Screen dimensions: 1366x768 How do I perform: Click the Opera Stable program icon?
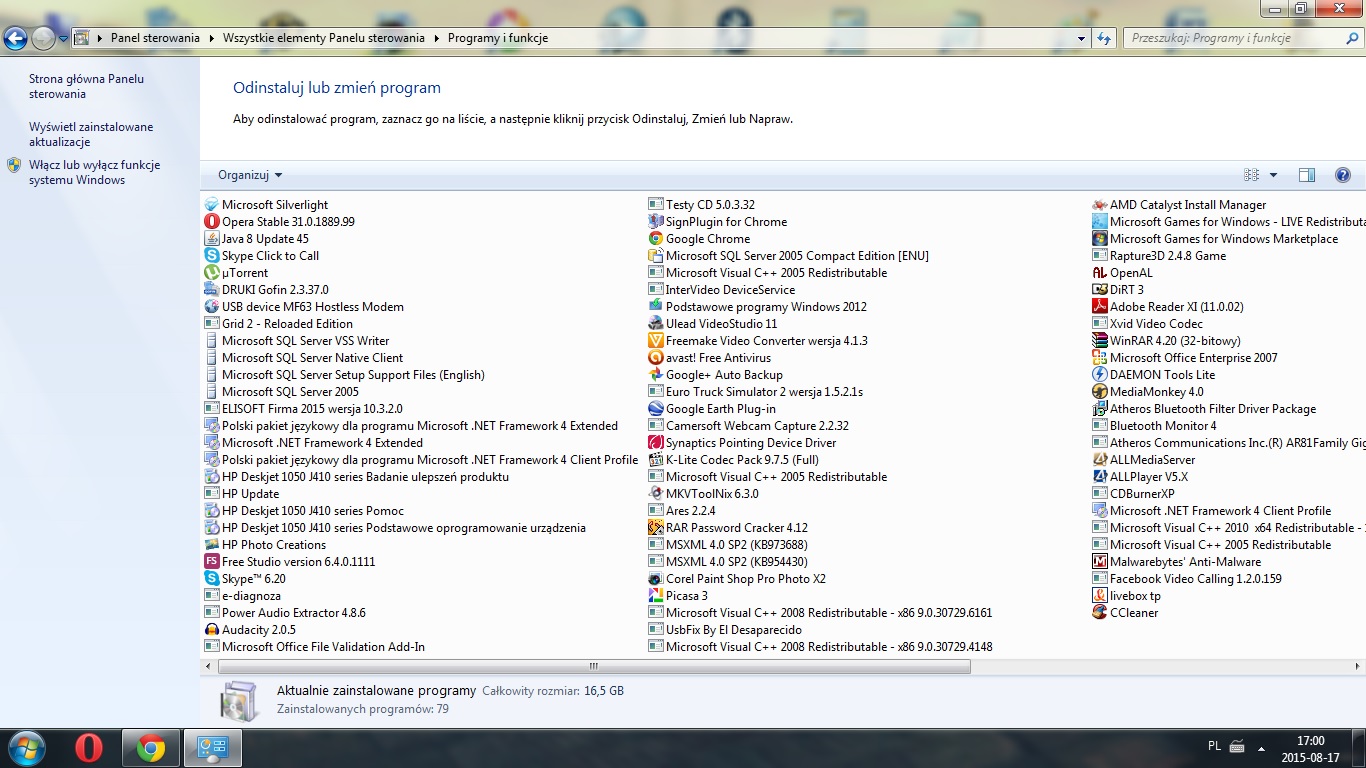pyautogui.click(x=212, y=222)
